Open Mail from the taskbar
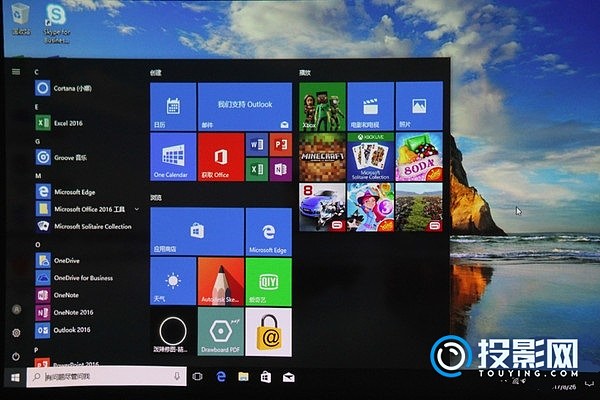This screenshot has height=400, width=600. coord(289,378)
